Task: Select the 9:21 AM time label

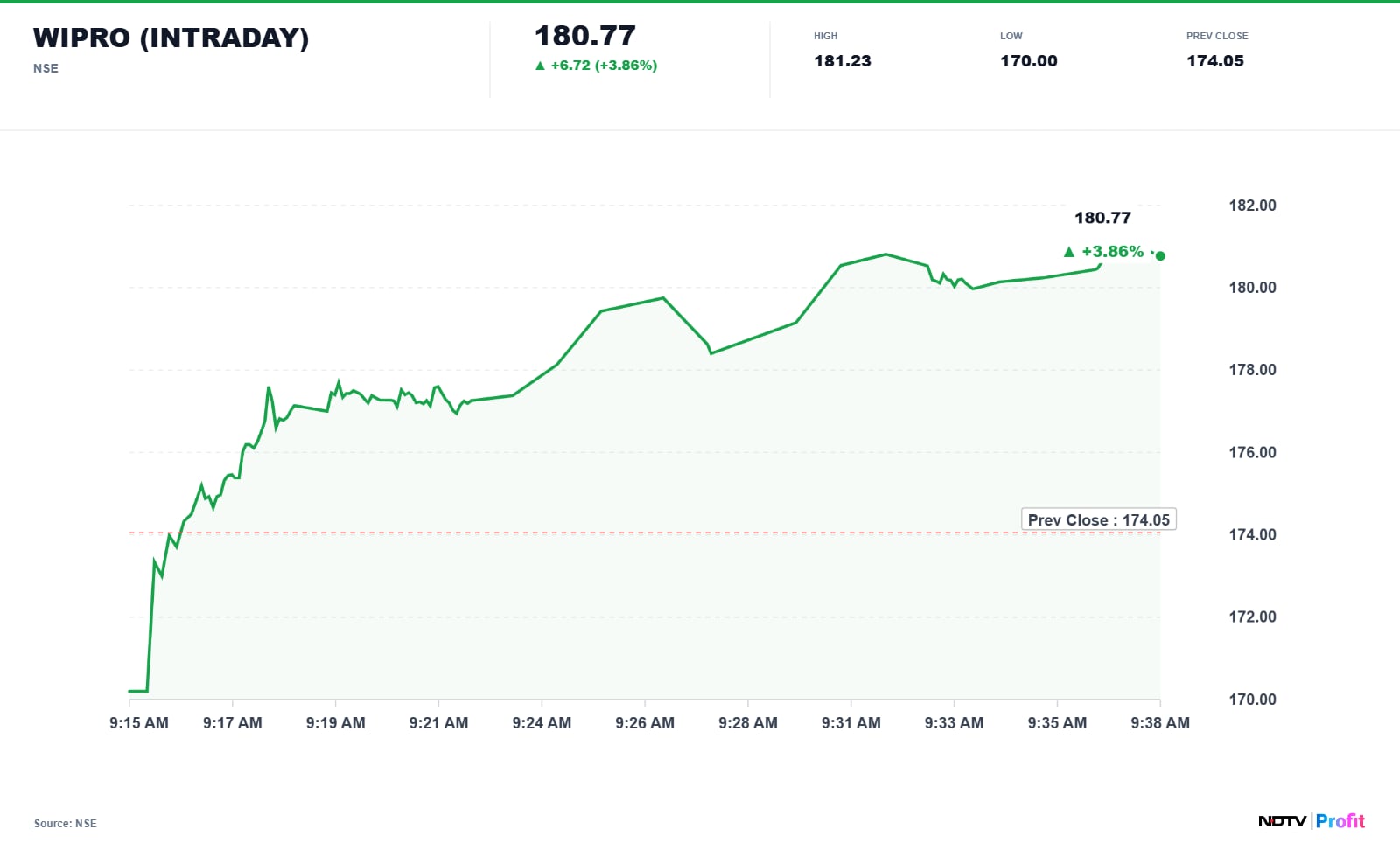Action: tap(439, 723)
